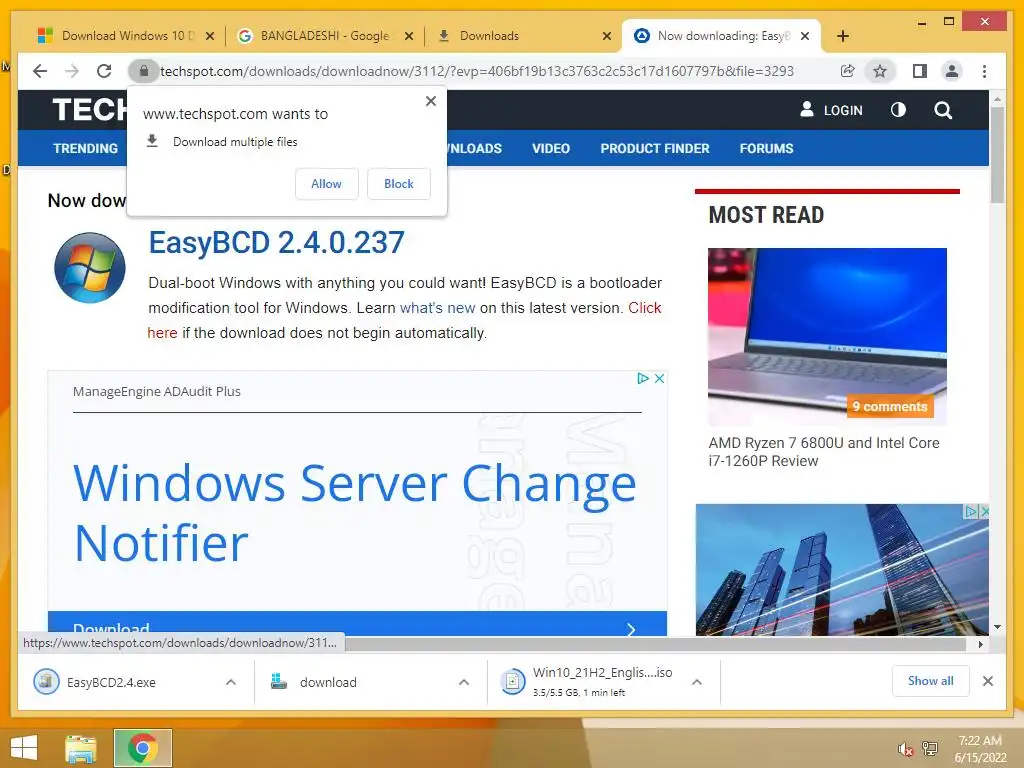Viewport: 1024px width, 768px height.
Task: Click the blue Download ad button
Action: point(357,624)
